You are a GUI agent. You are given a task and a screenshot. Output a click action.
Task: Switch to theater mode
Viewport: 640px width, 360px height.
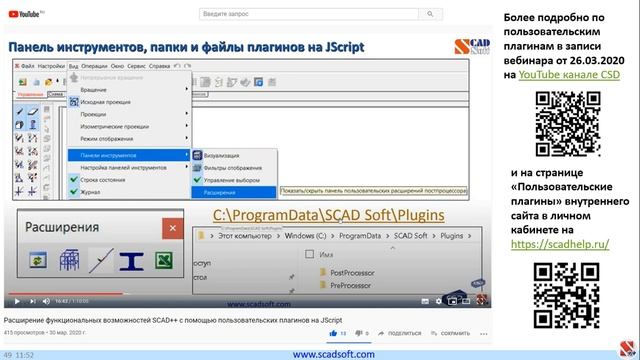click(466, 301)
